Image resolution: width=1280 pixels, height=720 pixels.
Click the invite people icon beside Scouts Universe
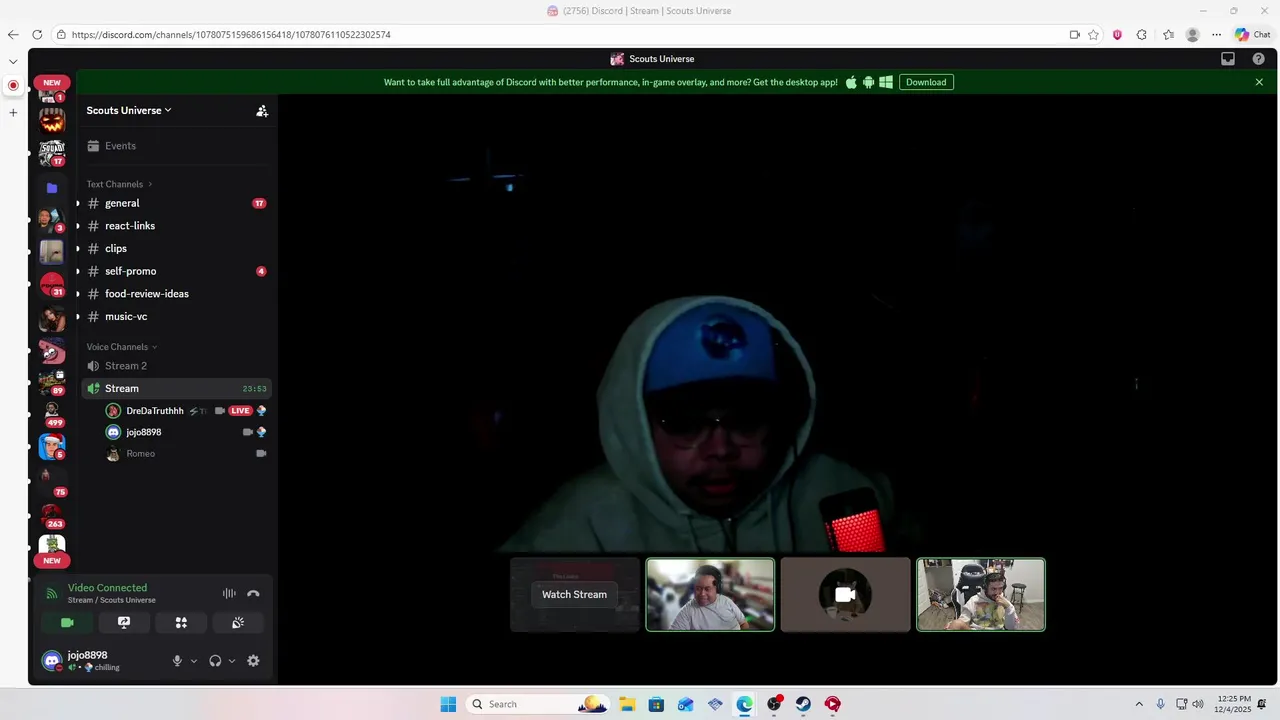click(x=262, y=111)
